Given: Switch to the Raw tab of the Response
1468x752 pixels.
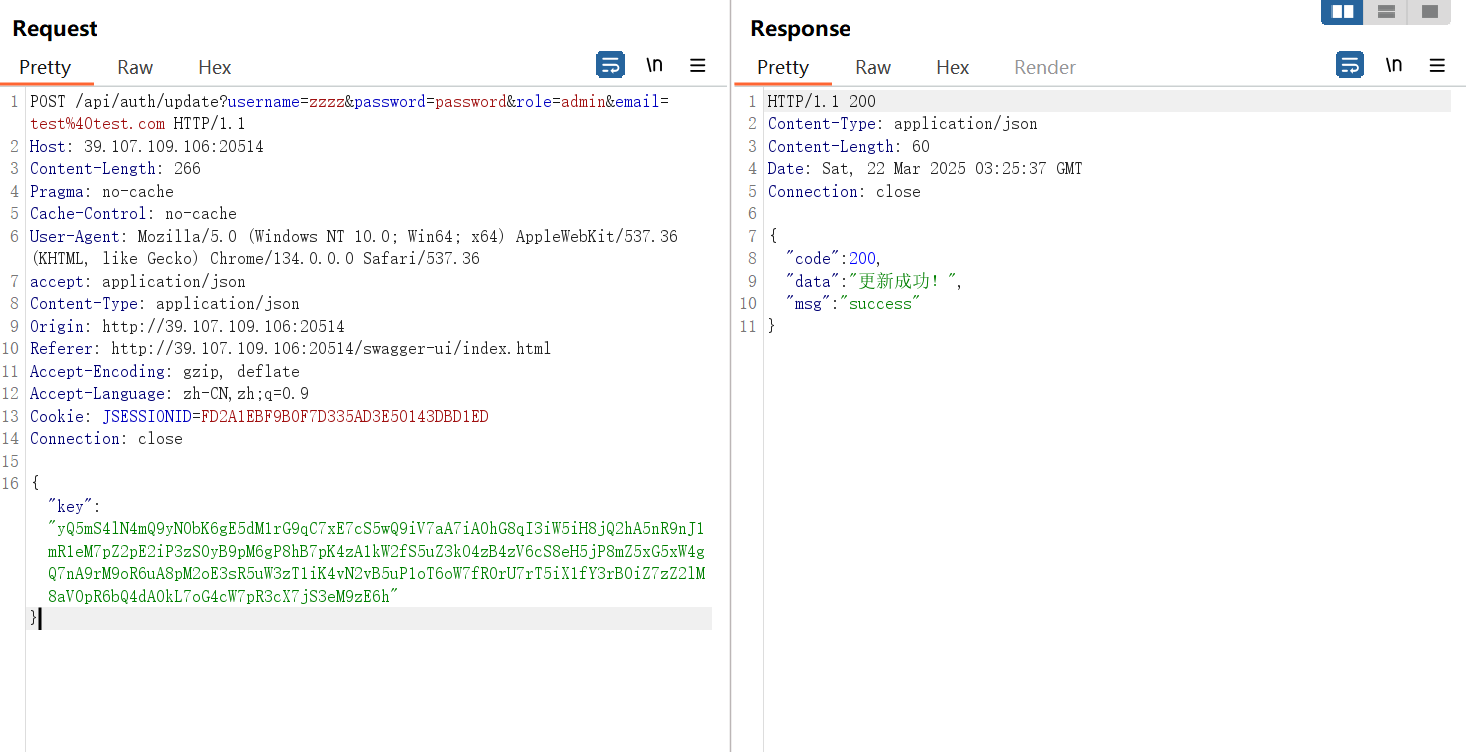Looking at the screenshot, I should (872, 67).
